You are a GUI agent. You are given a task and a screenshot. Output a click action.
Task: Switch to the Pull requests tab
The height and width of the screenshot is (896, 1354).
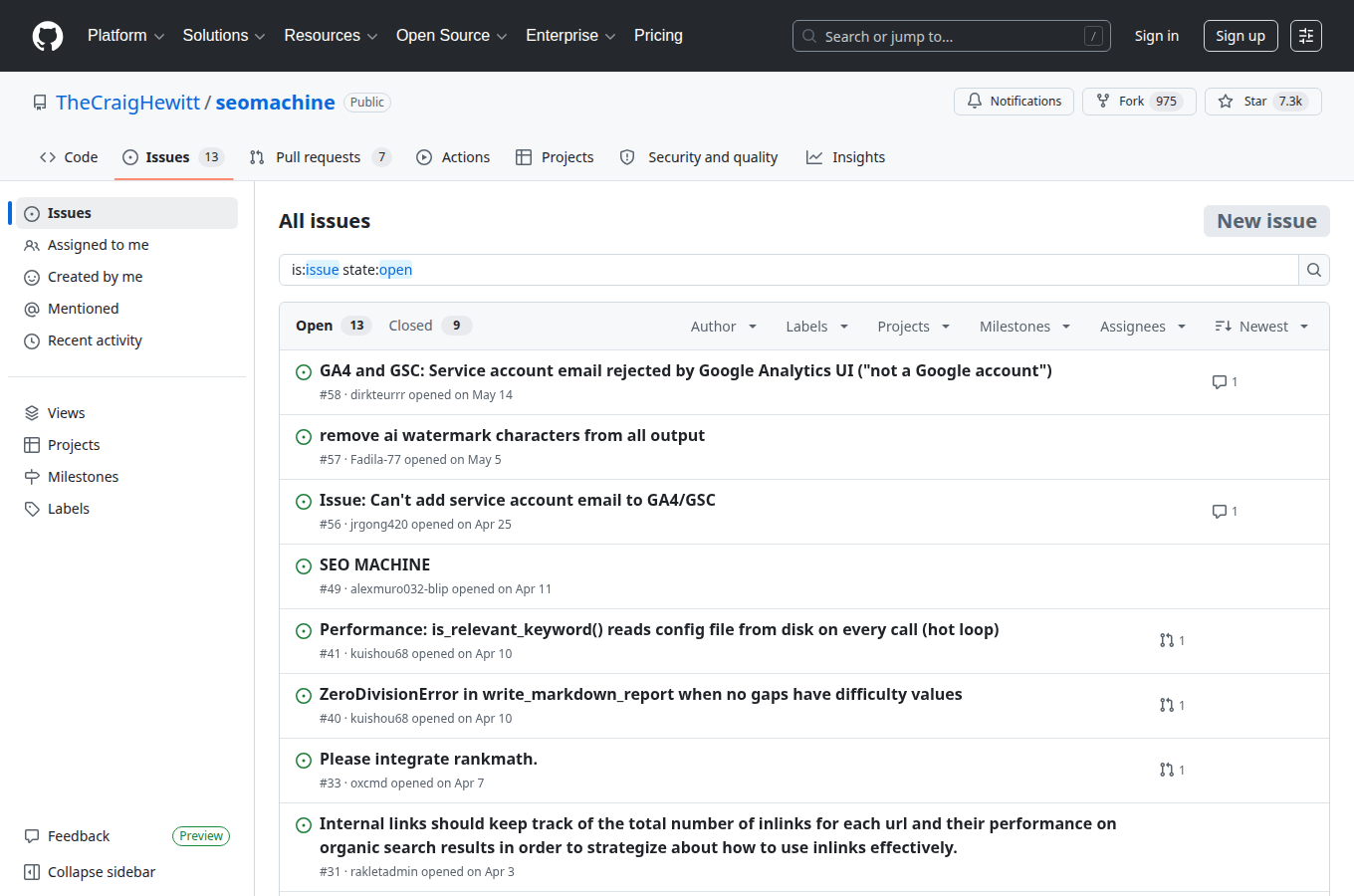[320, 157]
